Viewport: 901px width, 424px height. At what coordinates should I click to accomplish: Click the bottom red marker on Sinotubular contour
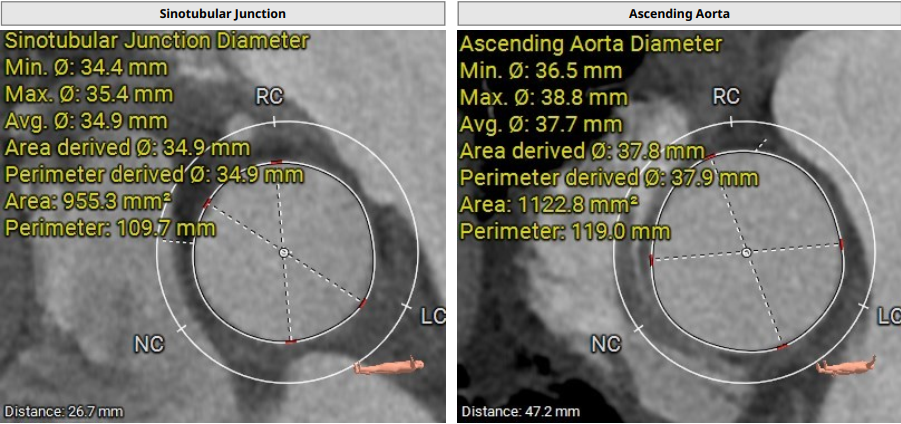[x=290, y=342]
